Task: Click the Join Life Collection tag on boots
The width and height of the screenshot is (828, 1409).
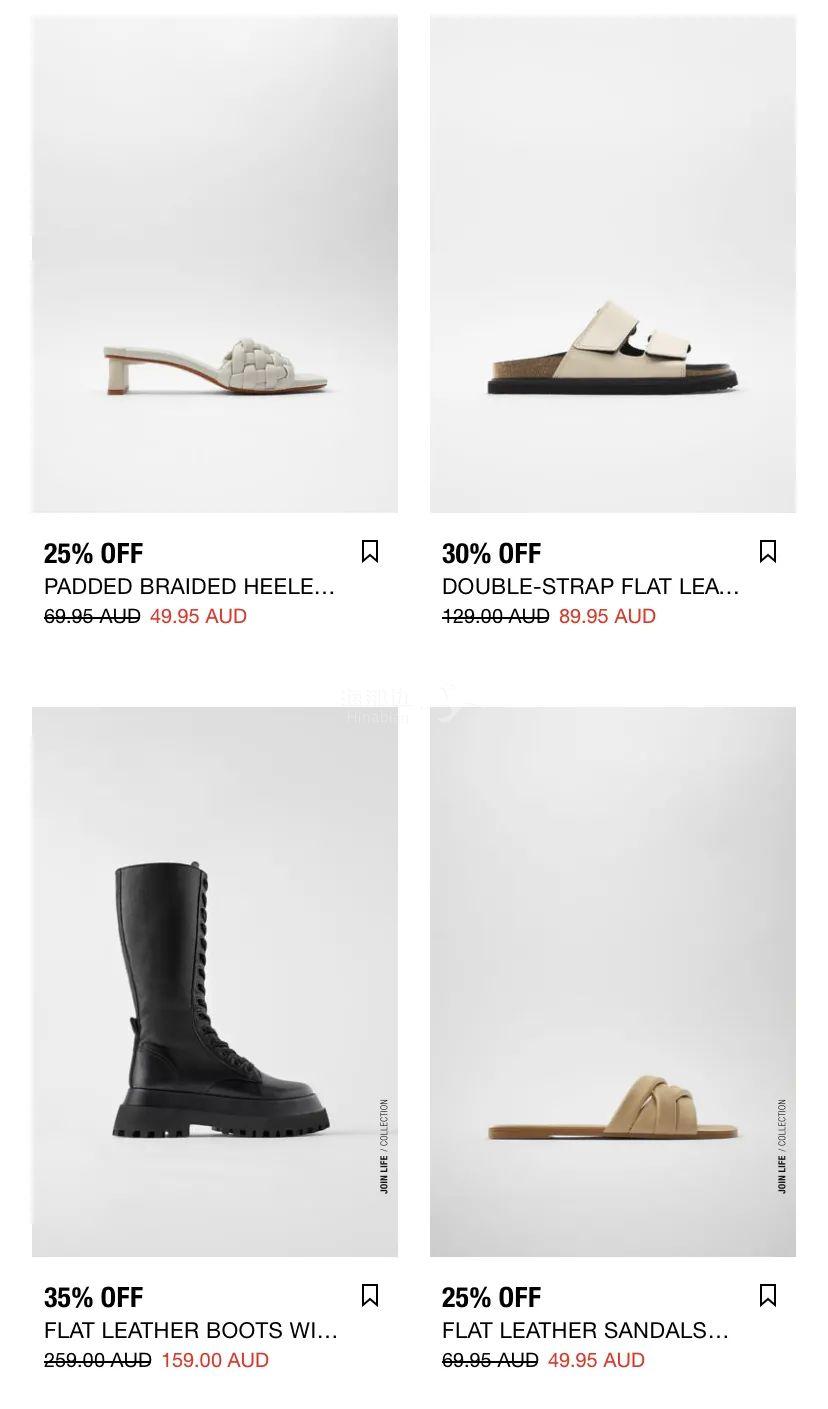Action: pos(384,1146)
